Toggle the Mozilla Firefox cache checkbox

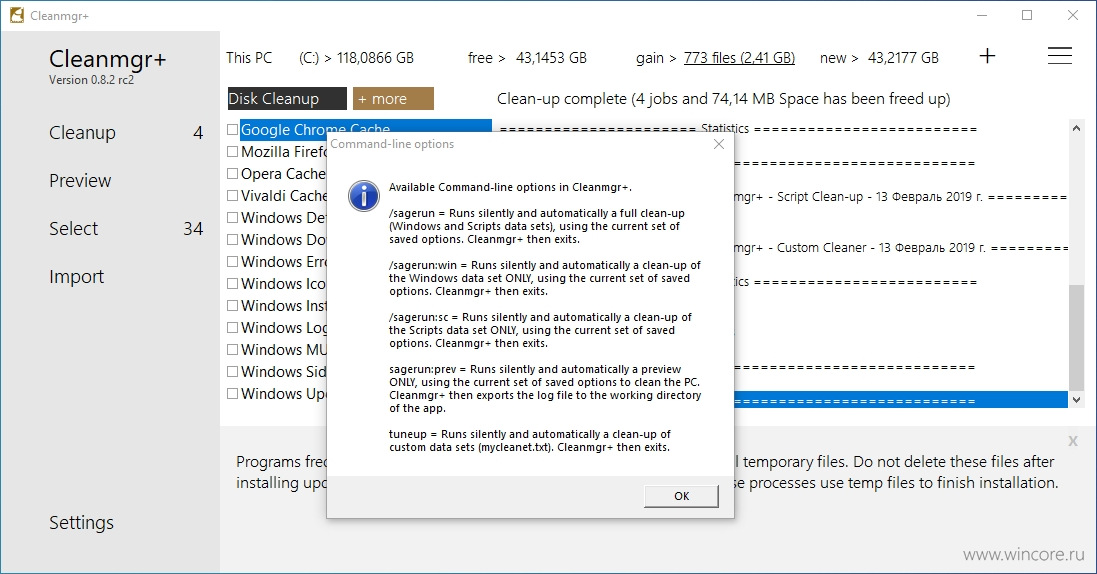click(232, 151)
